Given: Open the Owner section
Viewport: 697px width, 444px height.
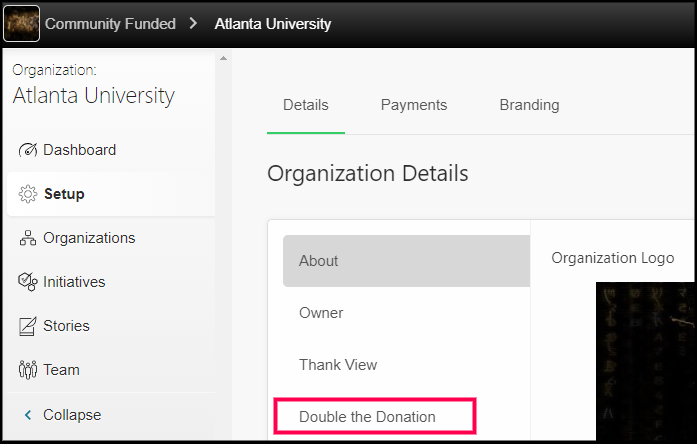Looking at the screenshot, I should point(321,313).
